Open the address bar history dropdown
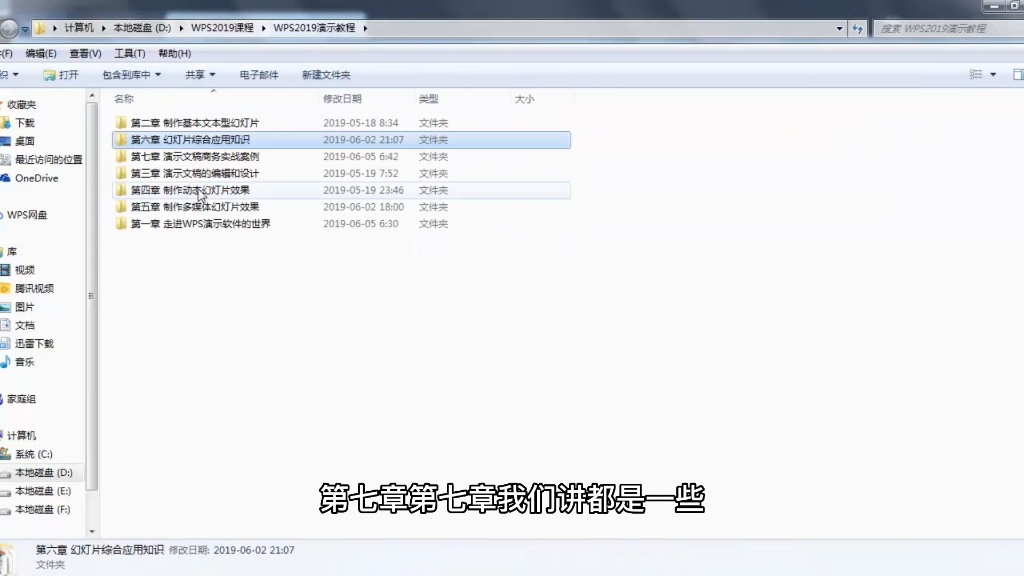Image resolution: width=1024 pixels, height=576 pixels. point(841,27)
